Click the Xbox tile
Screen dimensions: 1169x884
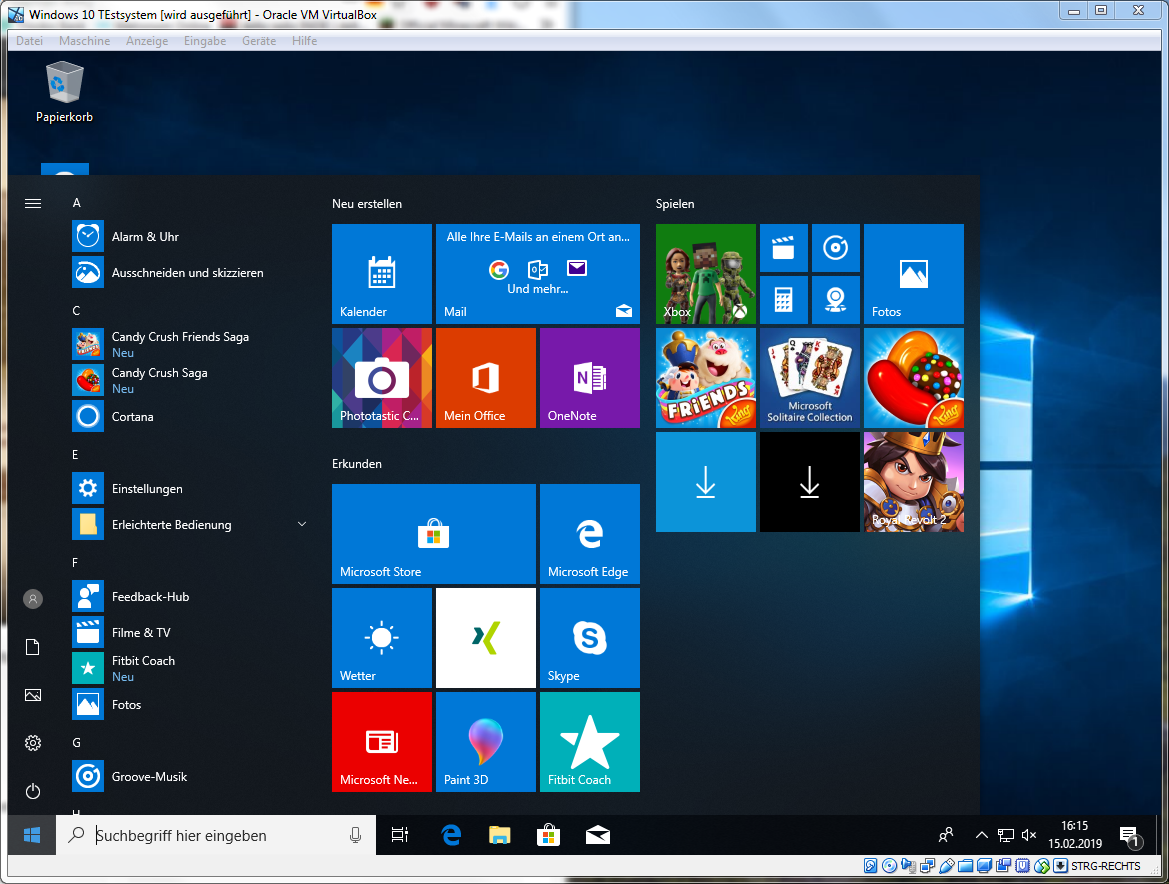pyautogui.click(x=705, y=274)
